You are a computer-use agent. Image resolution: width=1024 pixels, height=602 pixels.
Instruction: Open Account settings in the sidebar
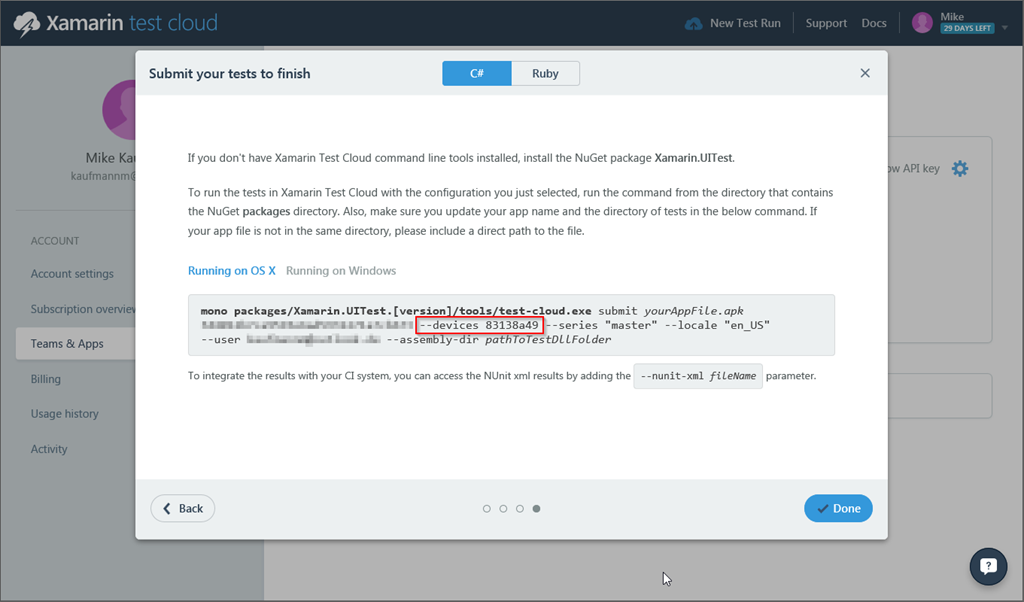point(72,274)
